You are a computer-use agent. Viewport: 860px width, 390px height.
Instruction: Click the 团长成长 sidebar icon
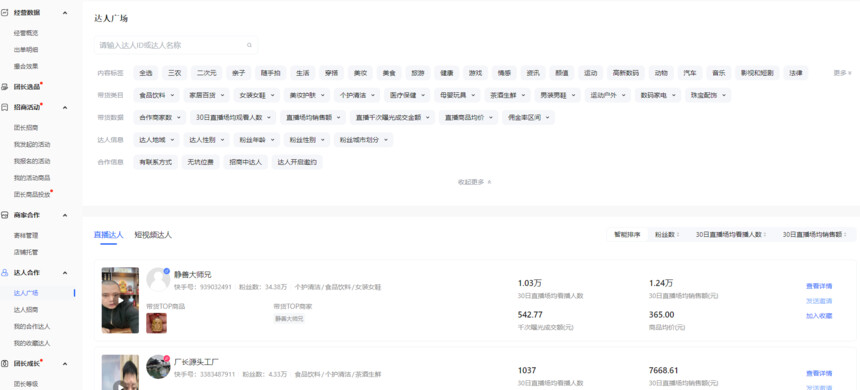point(4,364)
